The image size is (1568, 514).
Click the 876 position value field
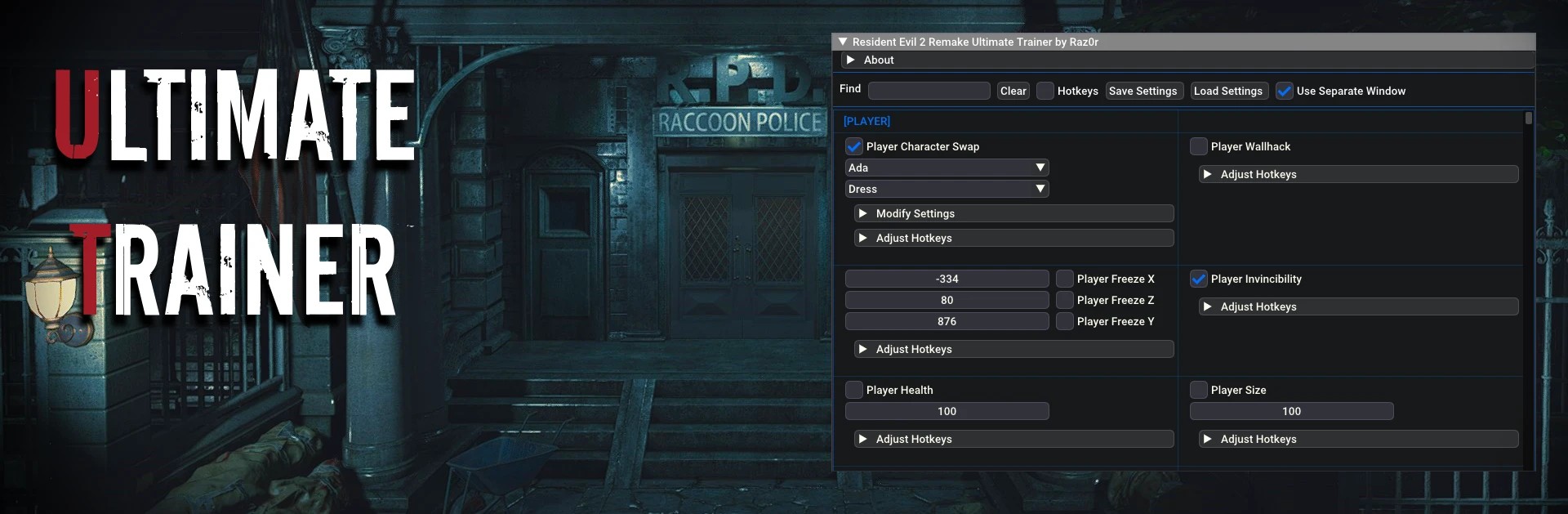[947, 321]
